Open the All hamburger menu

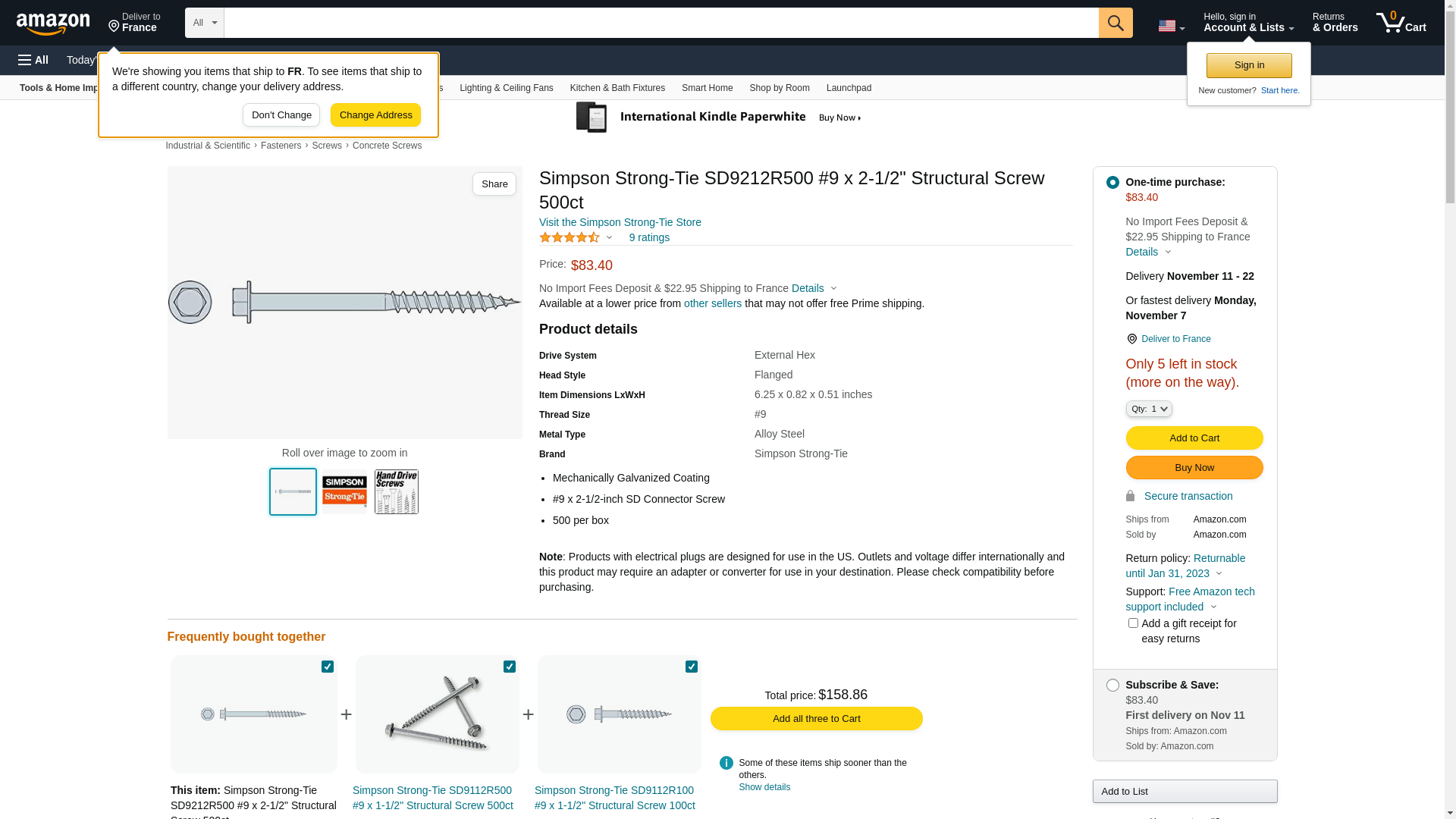(33, 60)
